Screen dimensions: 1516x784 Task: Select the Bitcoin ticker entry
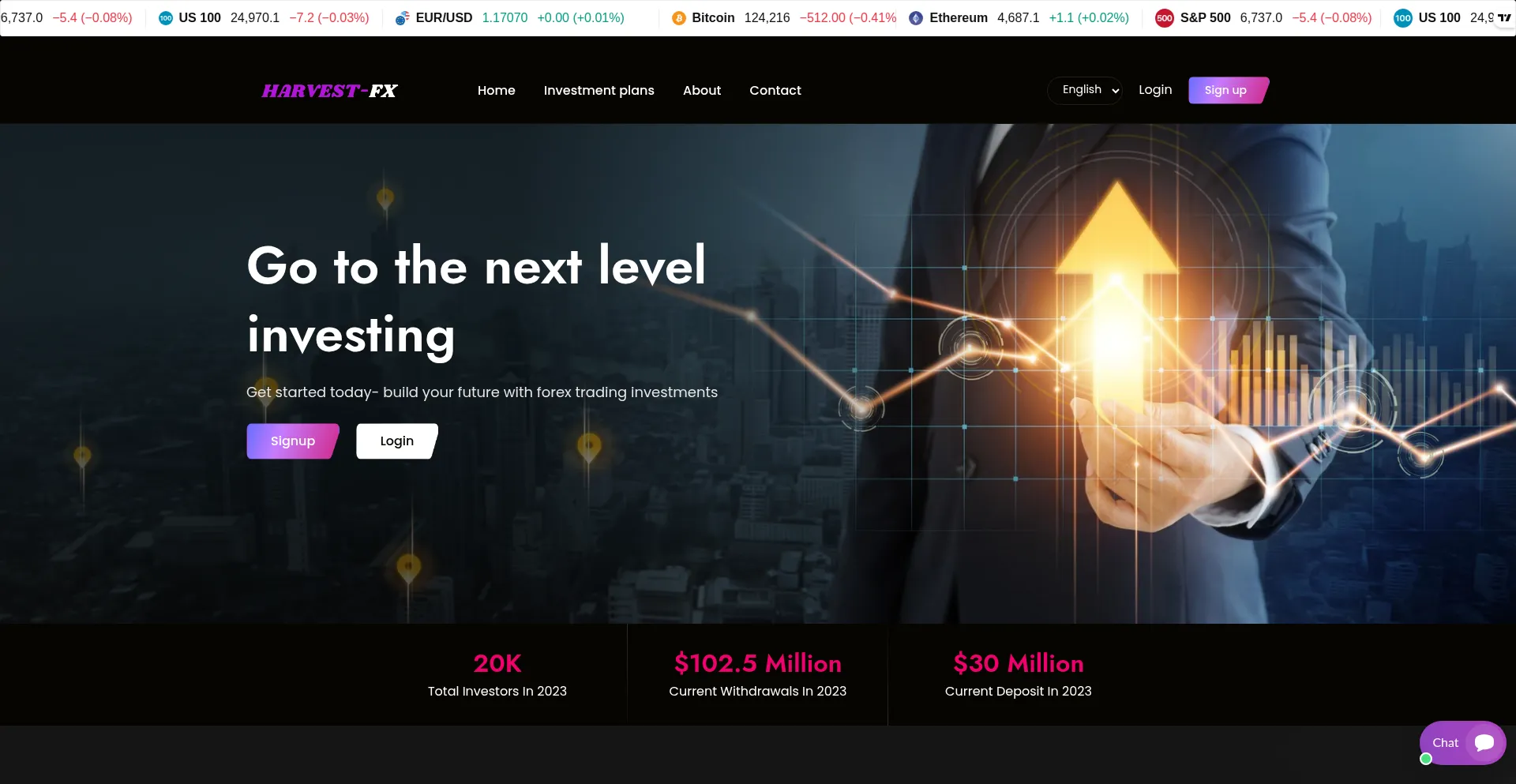pyautogui.click(x=784, y=18)
